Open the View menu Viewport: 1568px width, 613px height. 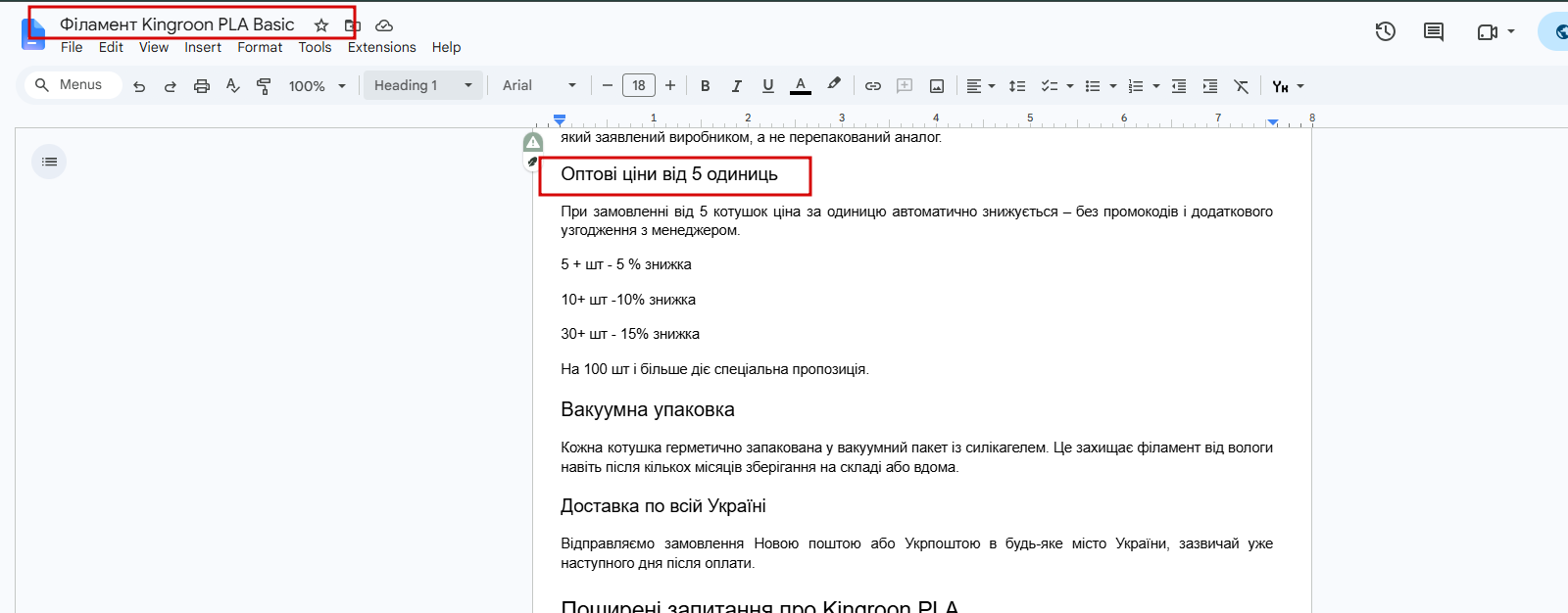point(154,47)
